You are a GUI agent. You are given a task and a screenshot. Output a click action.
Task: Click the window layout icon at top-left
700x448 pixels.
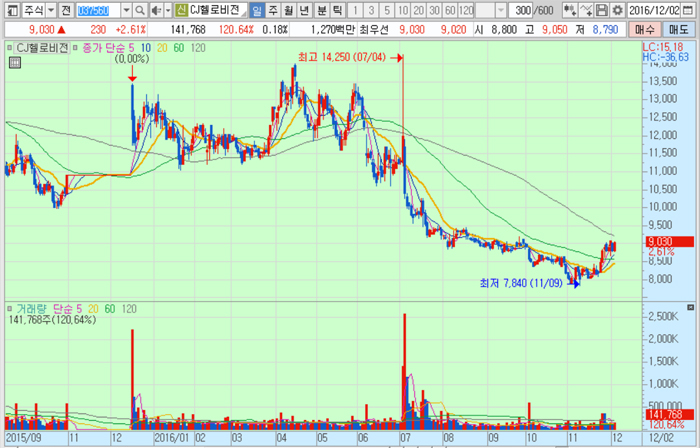tap(8, 9)
